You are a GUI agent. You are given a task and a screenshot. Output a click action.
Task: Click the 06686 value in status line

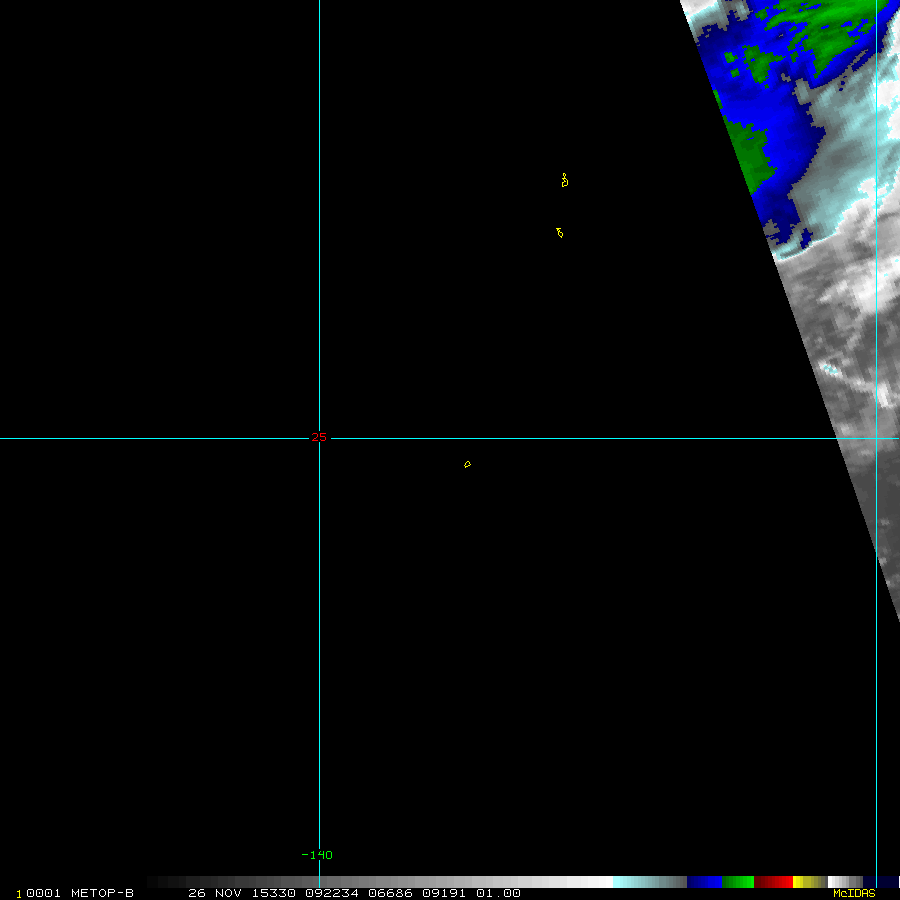[390, 893]
